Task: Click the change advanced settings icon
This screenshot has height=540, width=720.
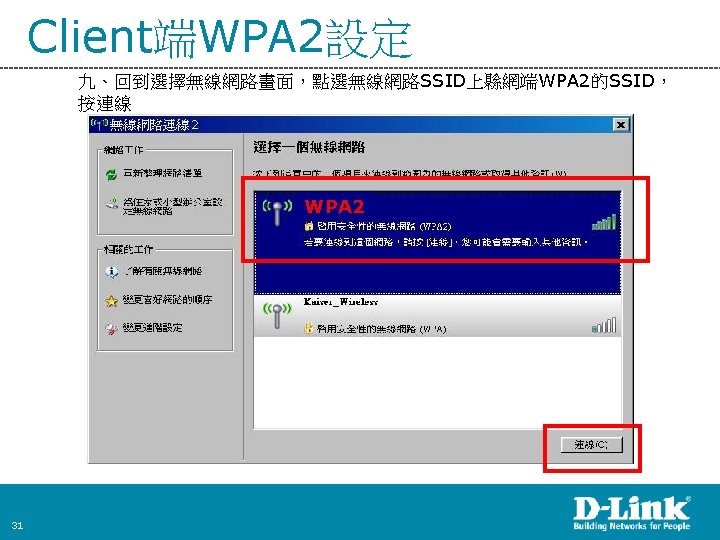Action: (x=111, y=329)
